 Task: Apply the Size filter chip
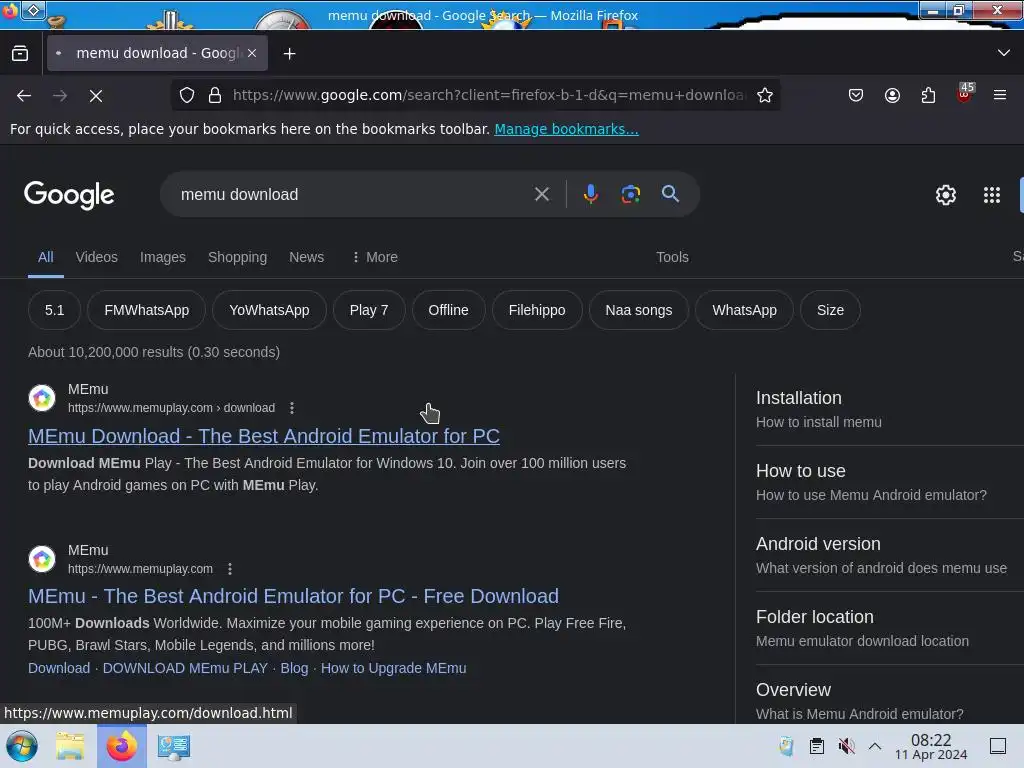coord(830,310)
